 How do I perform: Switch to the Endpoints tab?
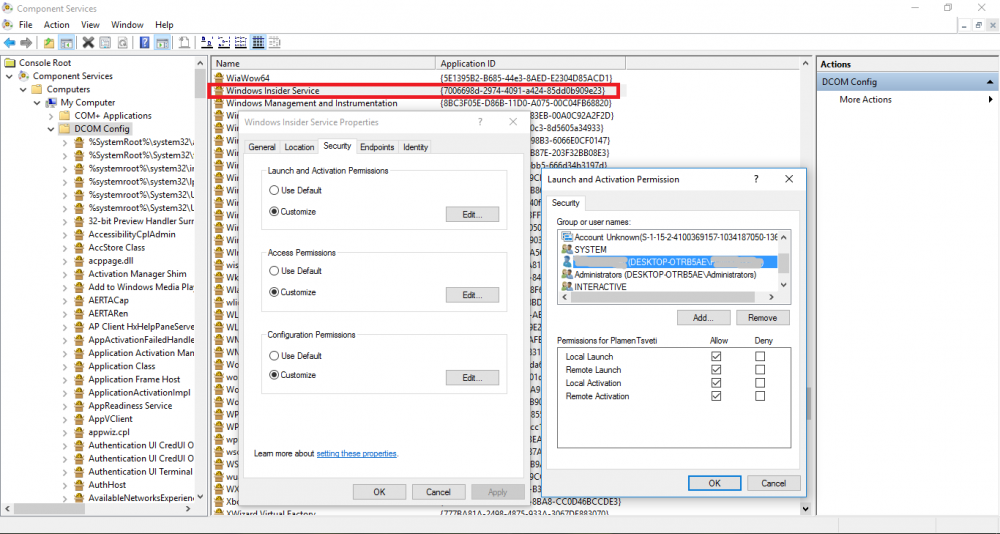(377, 147)
